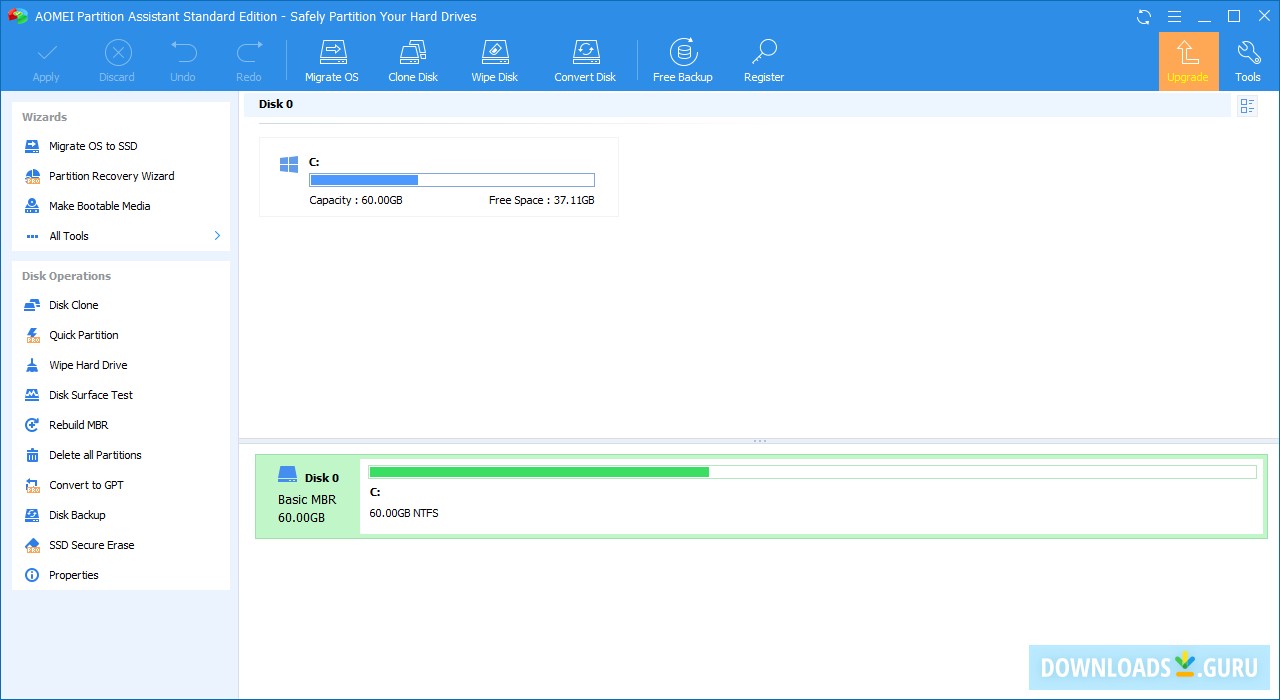This screenshot has width=1280, height=700.
Task: Open SSD Secure Erase from the sidebar
Action: tap(92, 544)
